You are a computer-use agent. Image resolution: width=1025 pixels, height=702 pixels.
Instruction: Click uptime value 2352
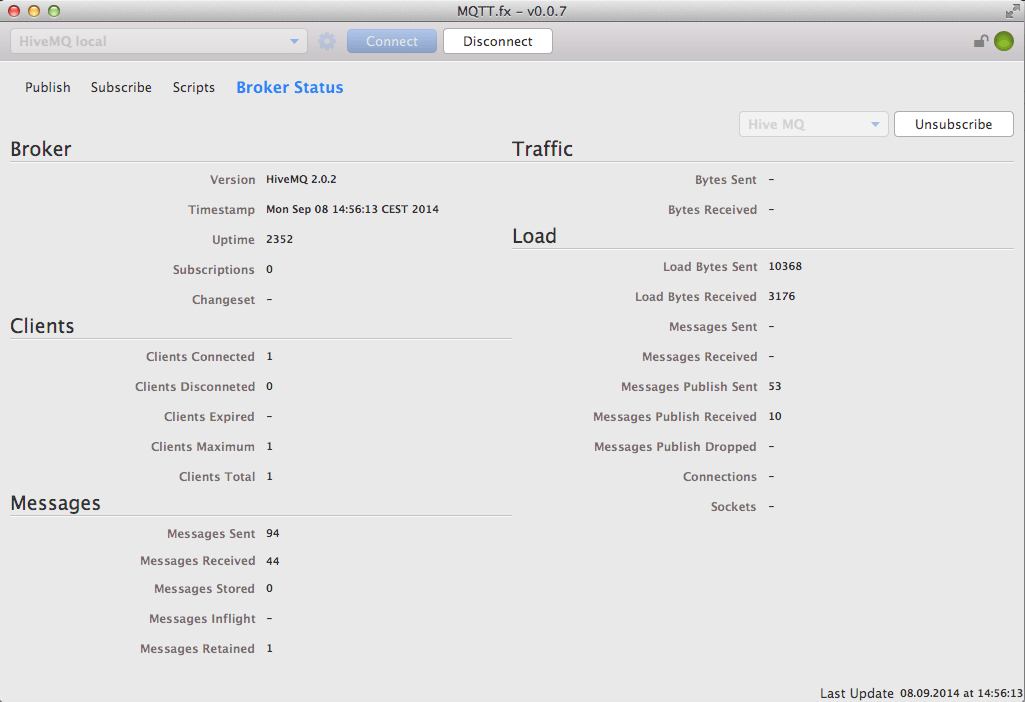click(279, 239)
